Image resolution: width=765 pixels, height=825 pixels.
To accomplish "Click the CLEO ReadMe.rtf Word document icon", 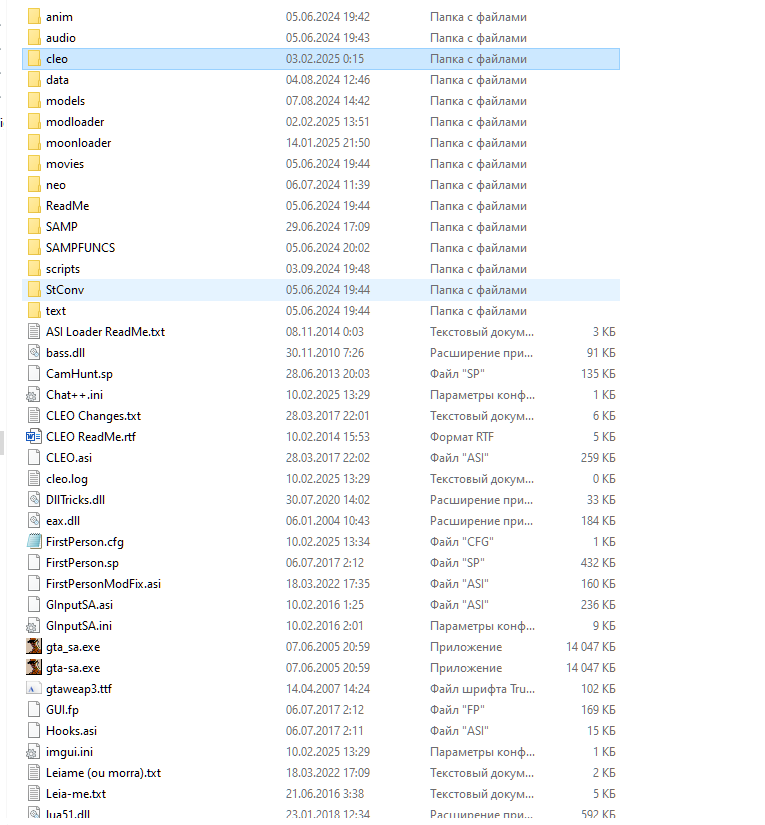I will coord(33,437).
